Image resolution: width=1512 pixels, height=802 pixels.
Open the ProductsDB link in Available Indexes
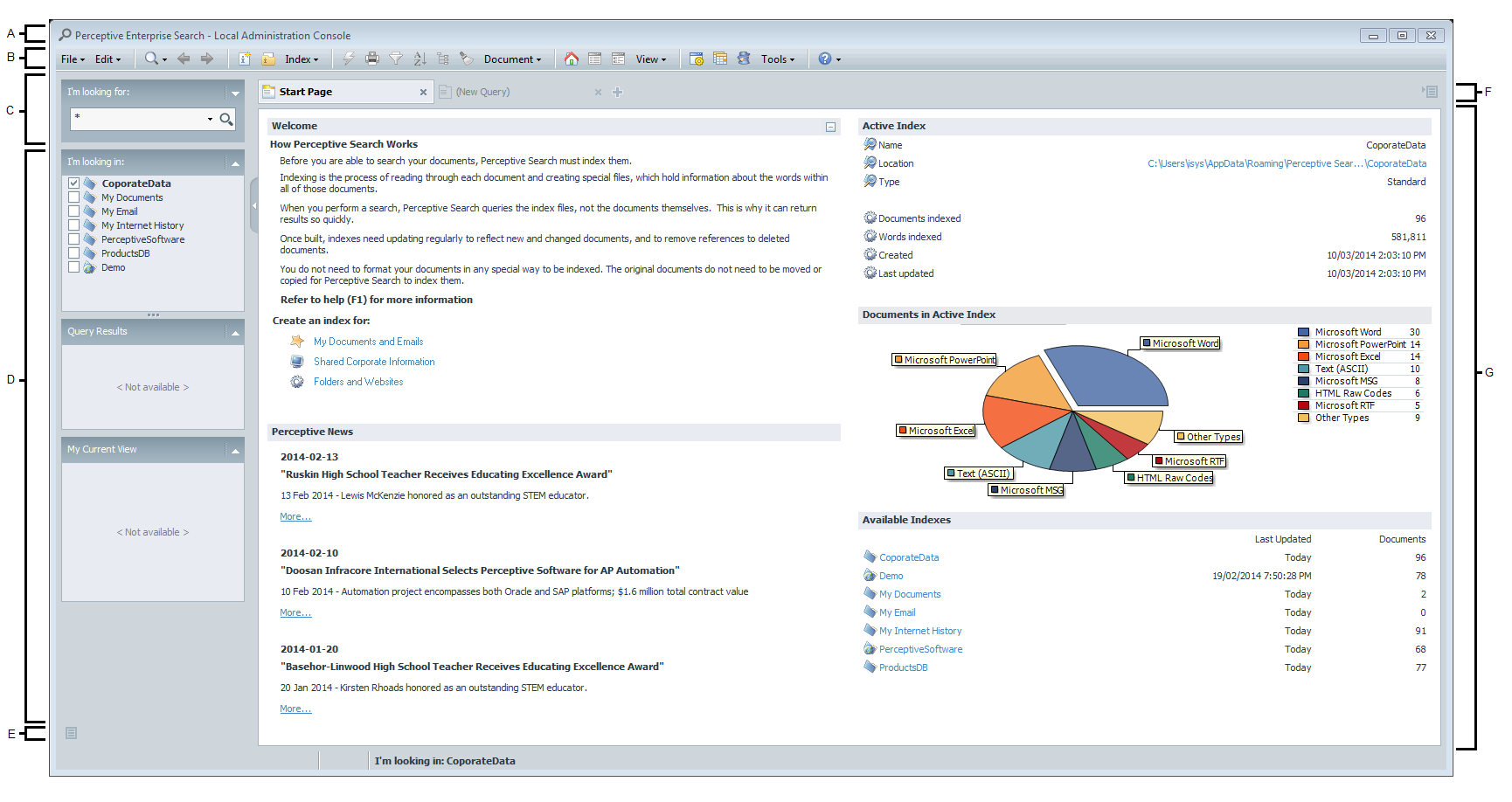click(x=904, y=667)
